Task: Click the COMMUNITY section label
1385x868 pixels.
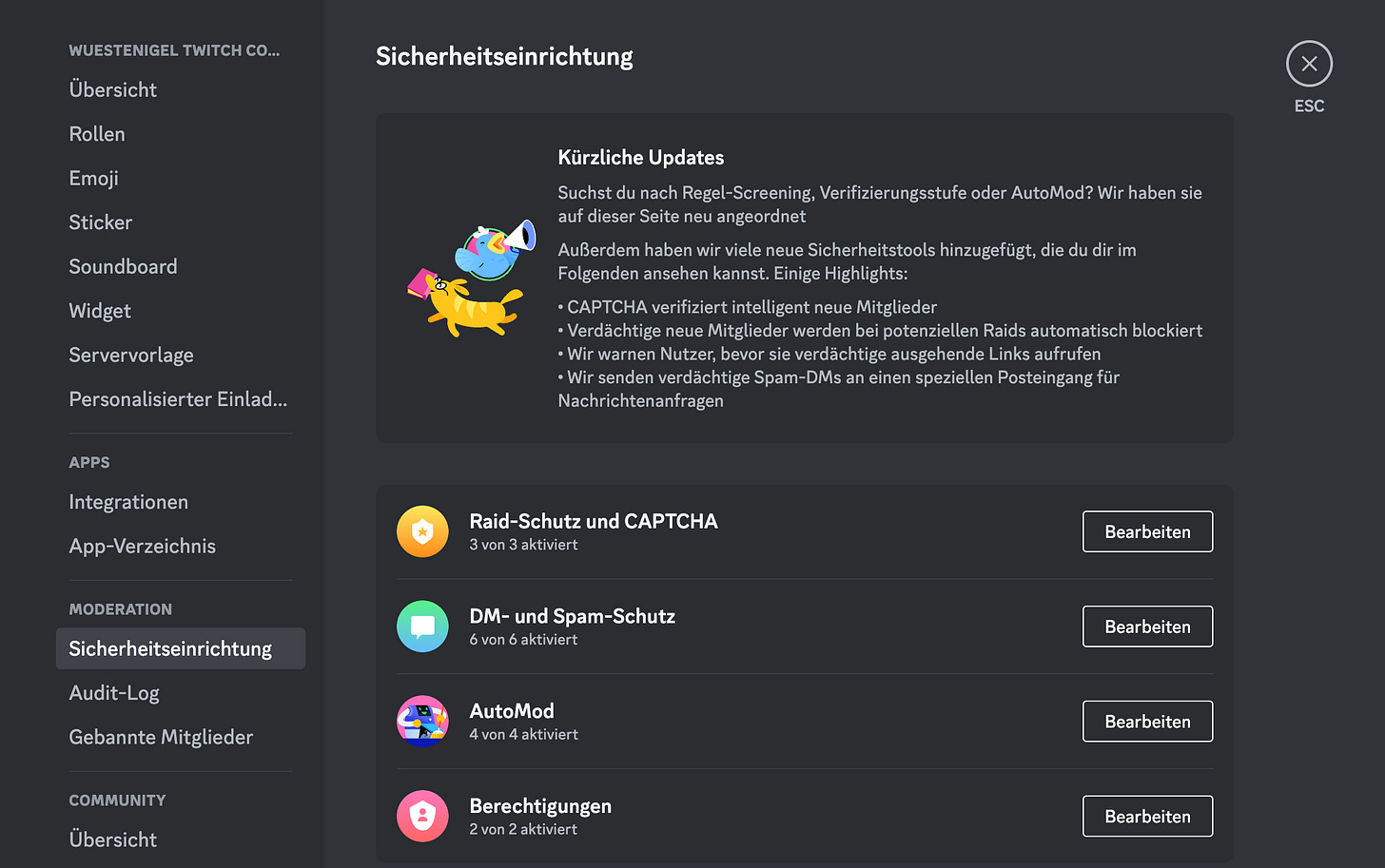Action: click(x=117, y=800)
